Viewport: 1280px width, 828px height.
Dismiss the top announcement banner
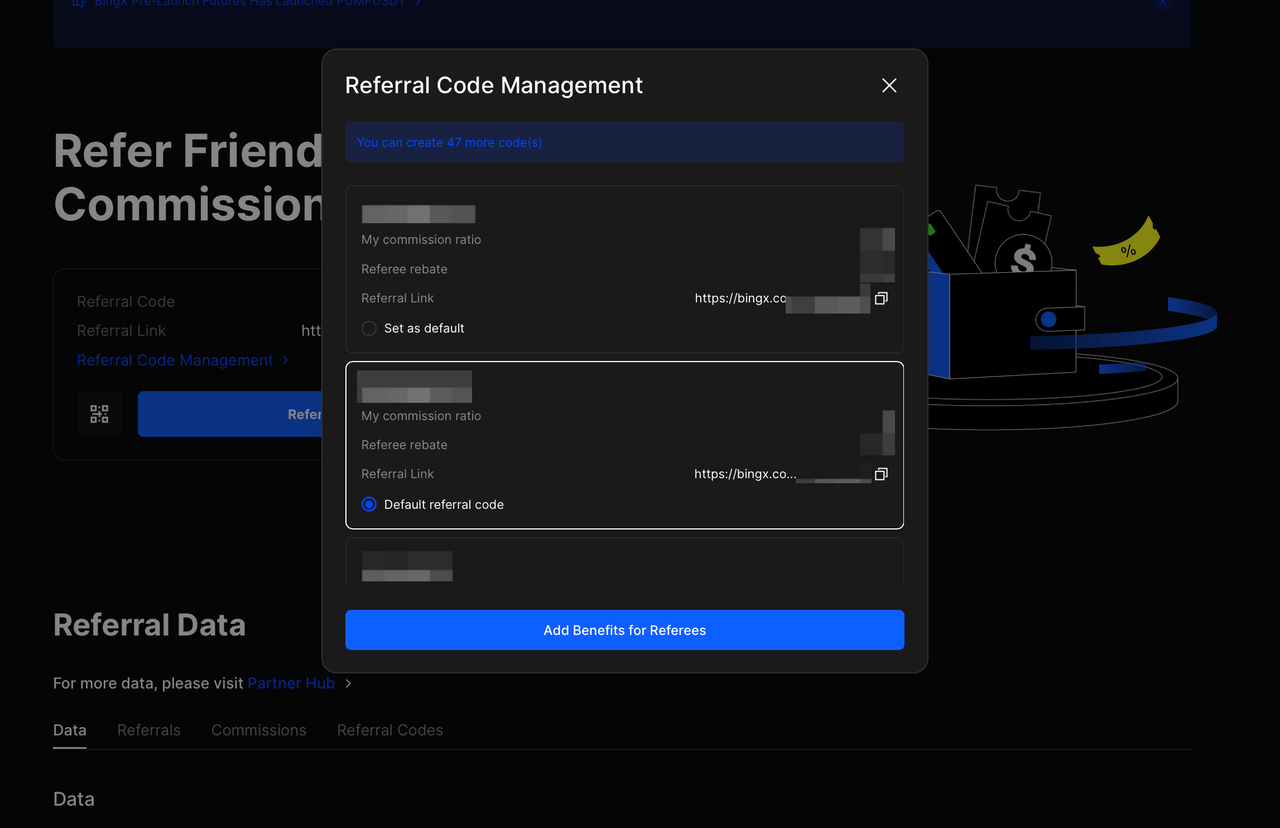tap(1162, 4)
